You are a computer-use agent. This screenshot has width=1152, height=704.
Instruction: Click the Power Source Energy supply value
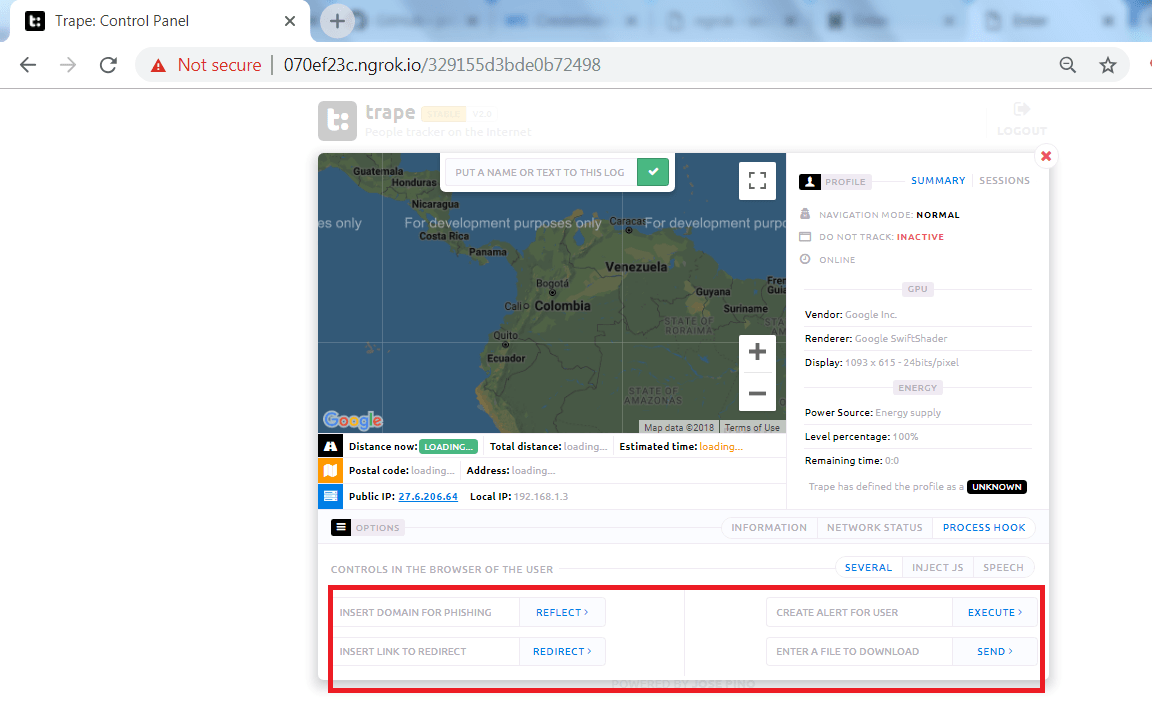[x=908, y=413]
